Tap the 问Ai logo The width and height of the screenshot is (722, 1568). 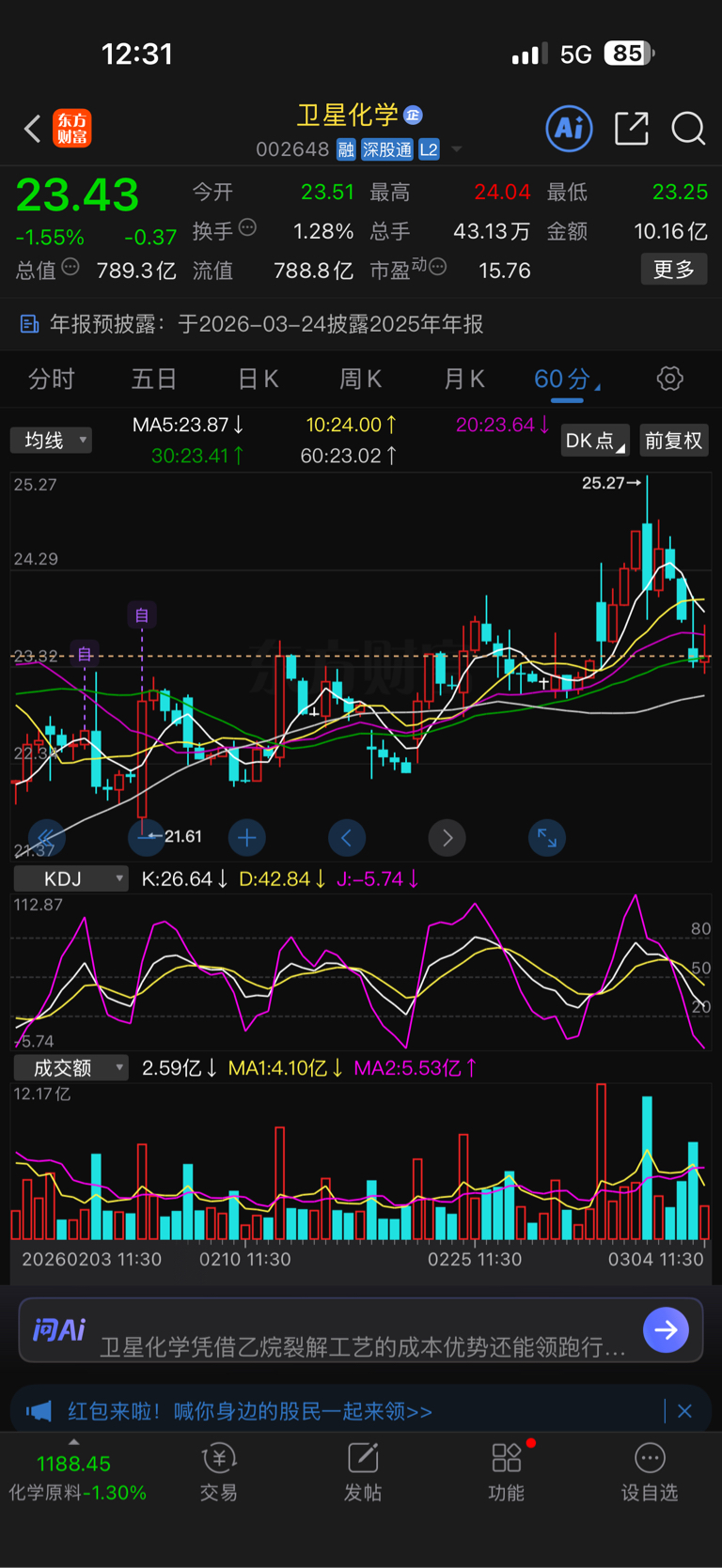point(58,1329)
